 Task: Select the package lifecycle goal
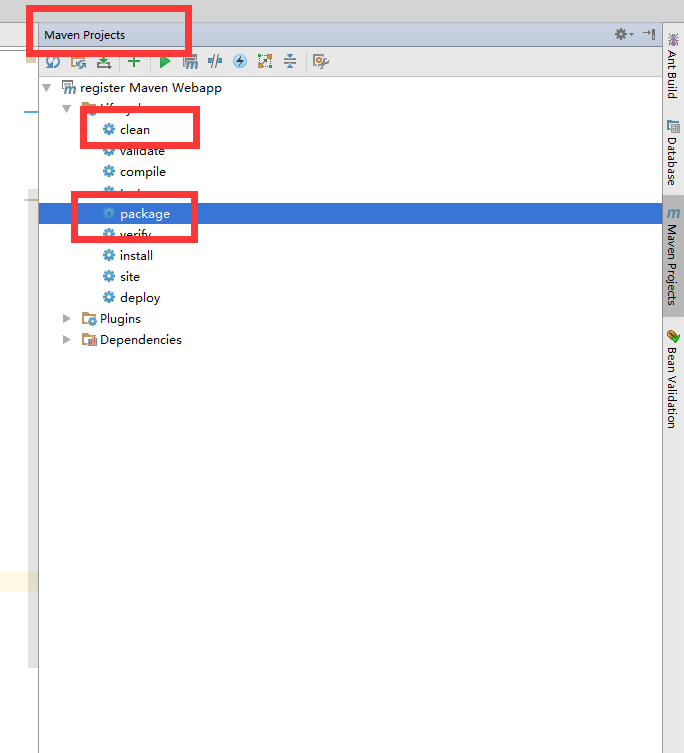point(350,213)
